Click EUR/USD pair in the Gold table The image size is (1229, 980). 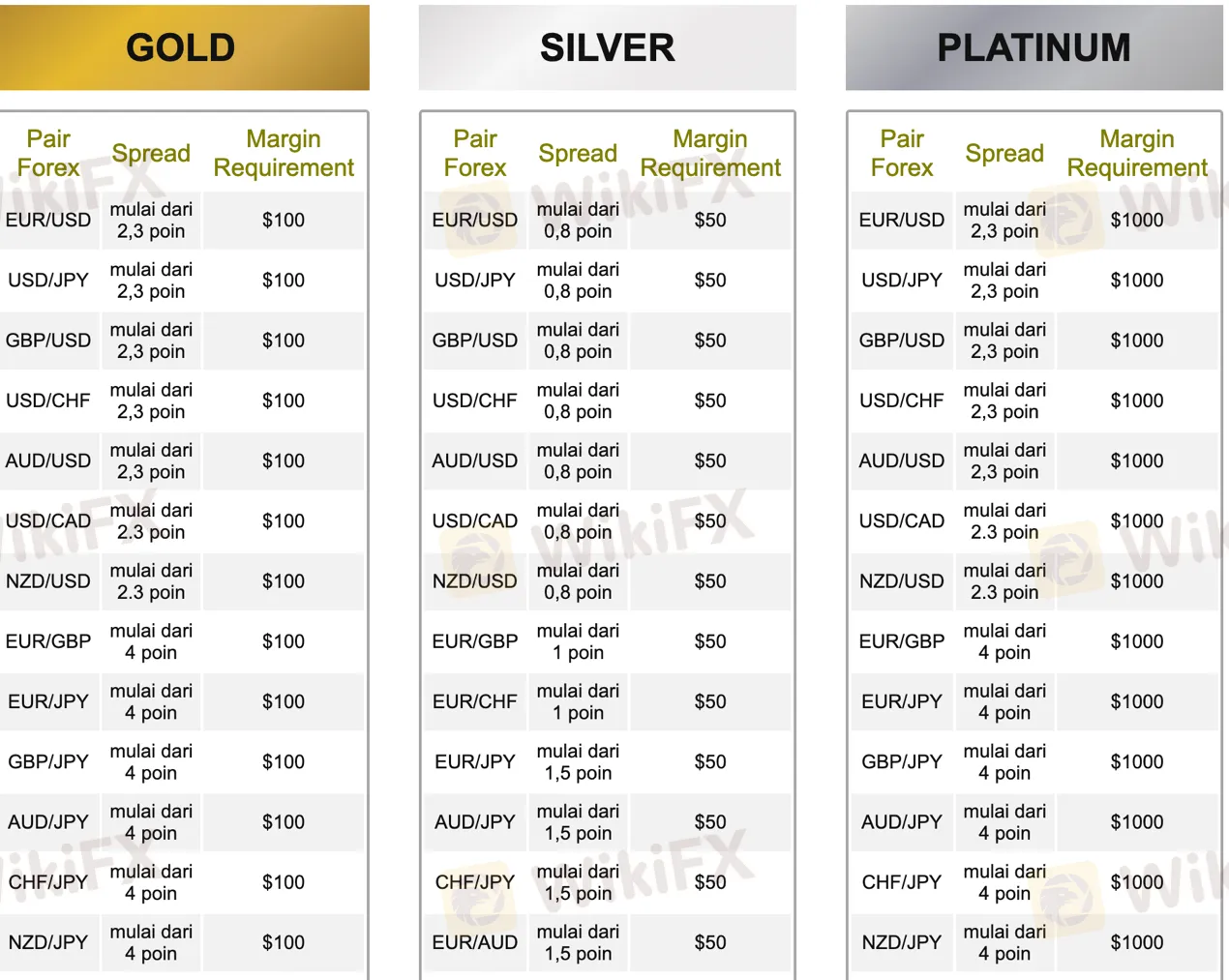[x=48, y=220]
